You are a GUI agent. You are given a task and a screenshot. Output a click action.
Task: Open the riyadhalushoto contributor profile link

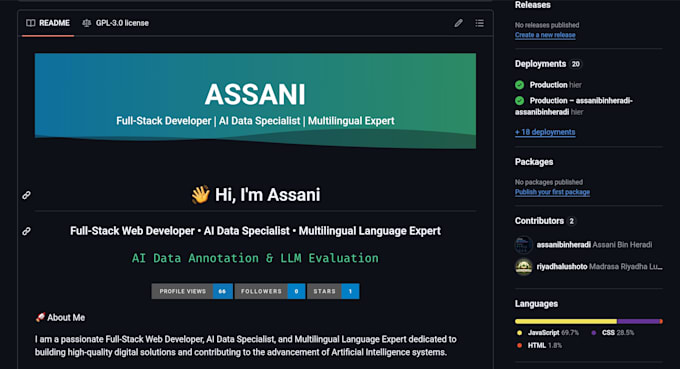pyautogui.click(x=562, y=266)
